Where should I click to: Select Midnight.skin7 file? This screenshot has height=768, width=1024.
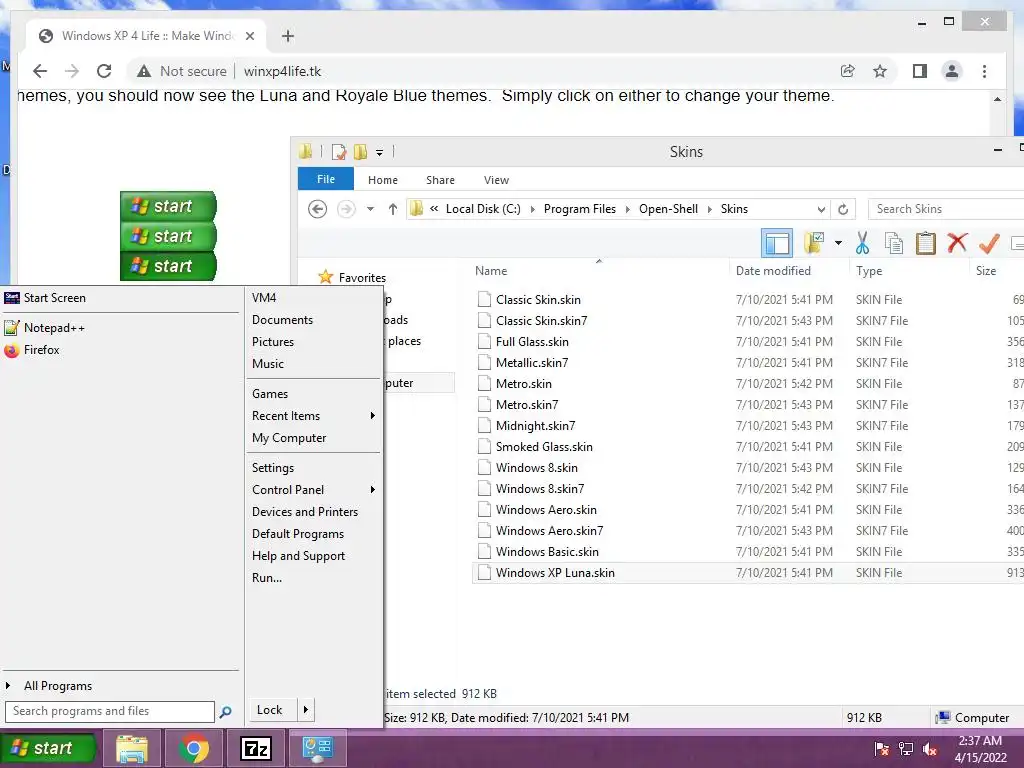click(536, 426)
